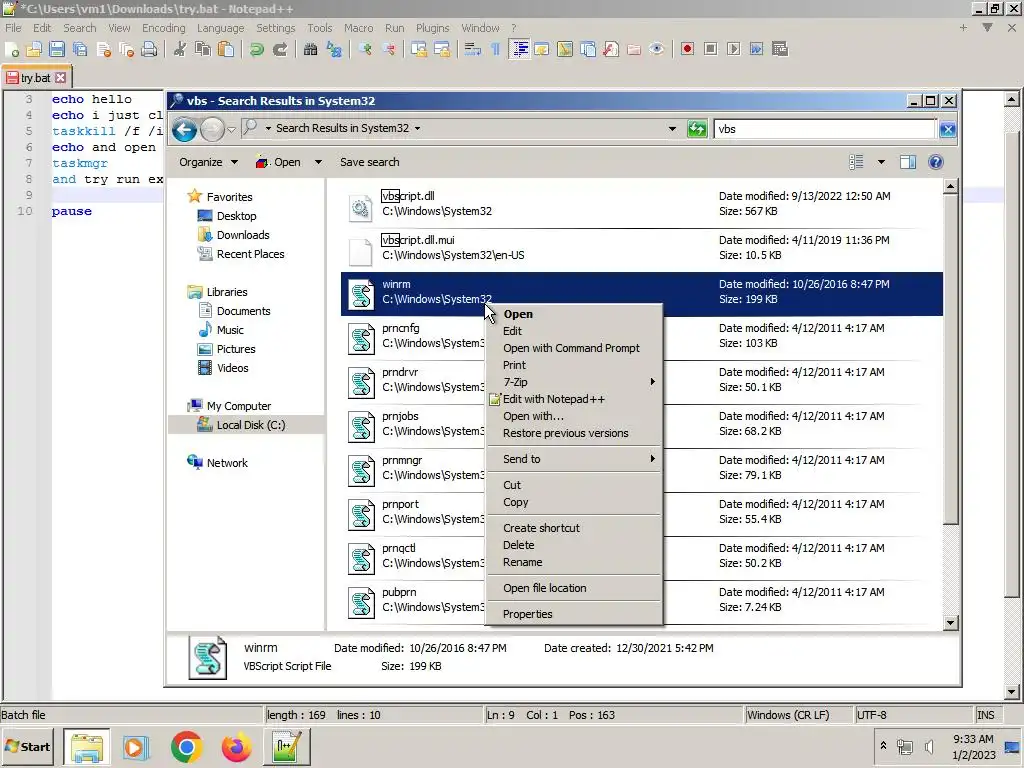Click Start Recording macro red dot

pyautogui.click(x=687, y=50)
